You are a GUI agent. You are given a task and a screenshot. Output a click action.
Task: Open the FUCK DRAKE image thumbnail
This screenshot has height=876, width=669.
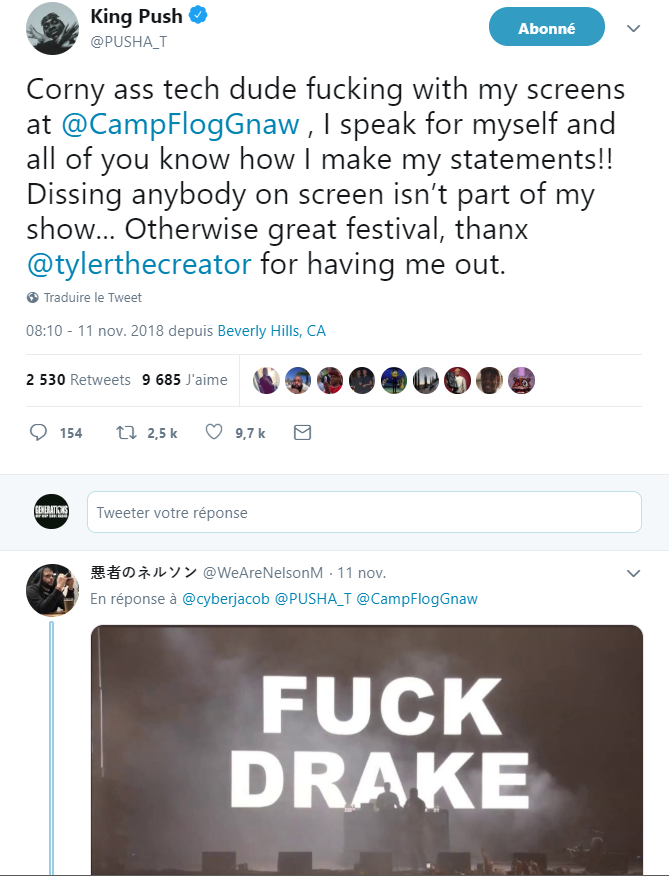[x=367, y=750]
